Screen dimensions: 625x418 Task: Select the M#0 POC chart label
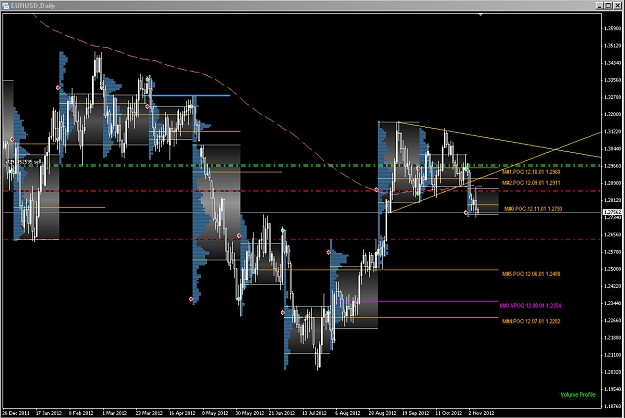[533, 209]
